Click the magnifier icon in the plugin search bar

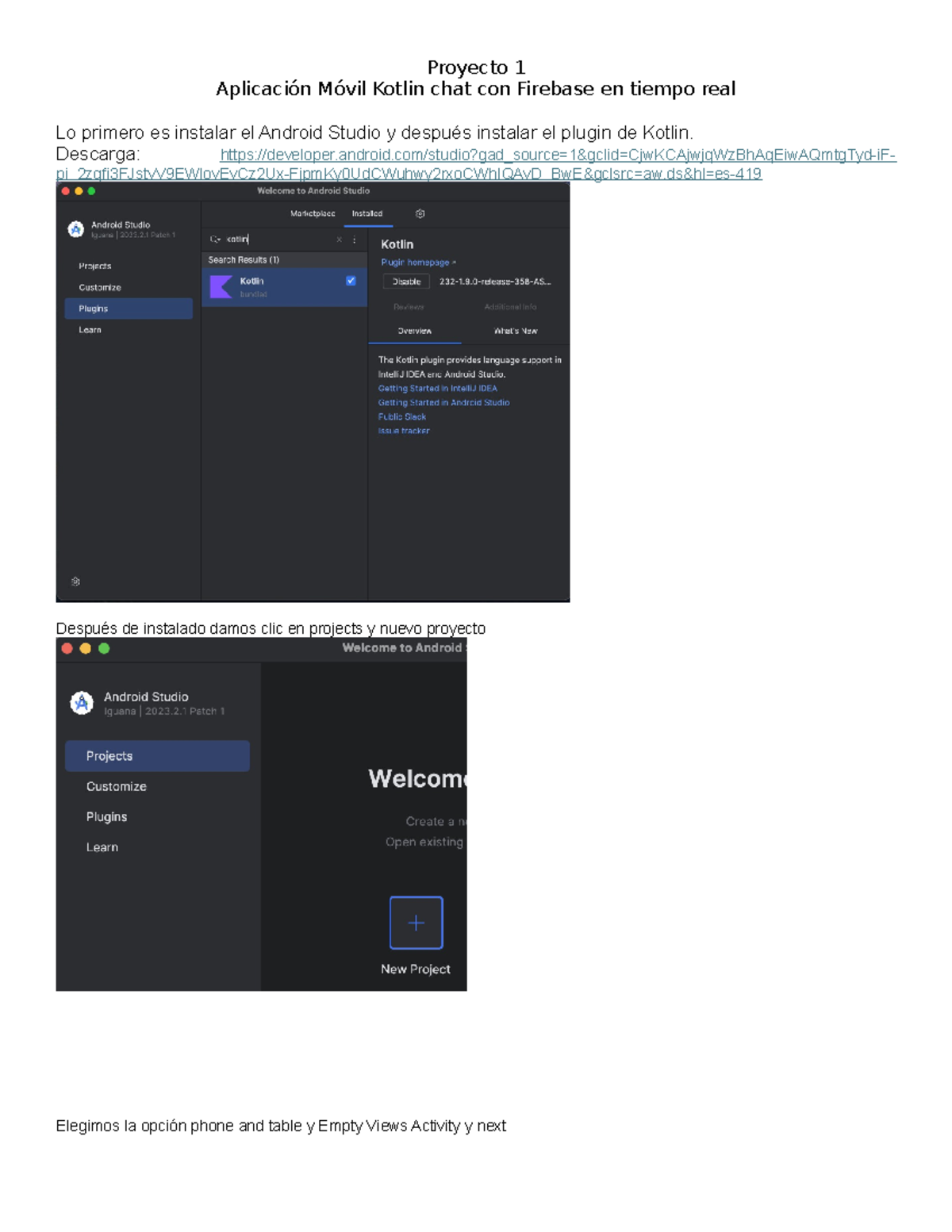pos(216,238)
